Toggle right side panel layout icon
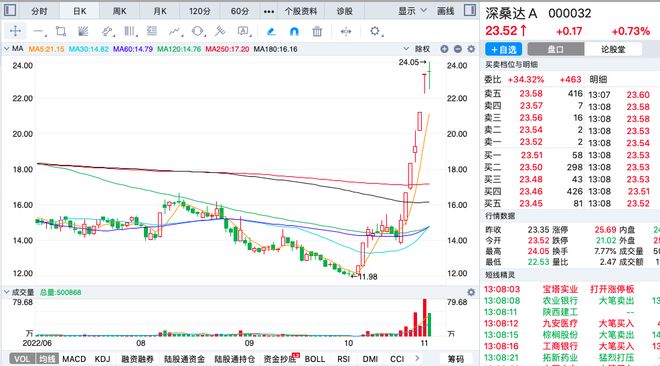 [470, 10]
